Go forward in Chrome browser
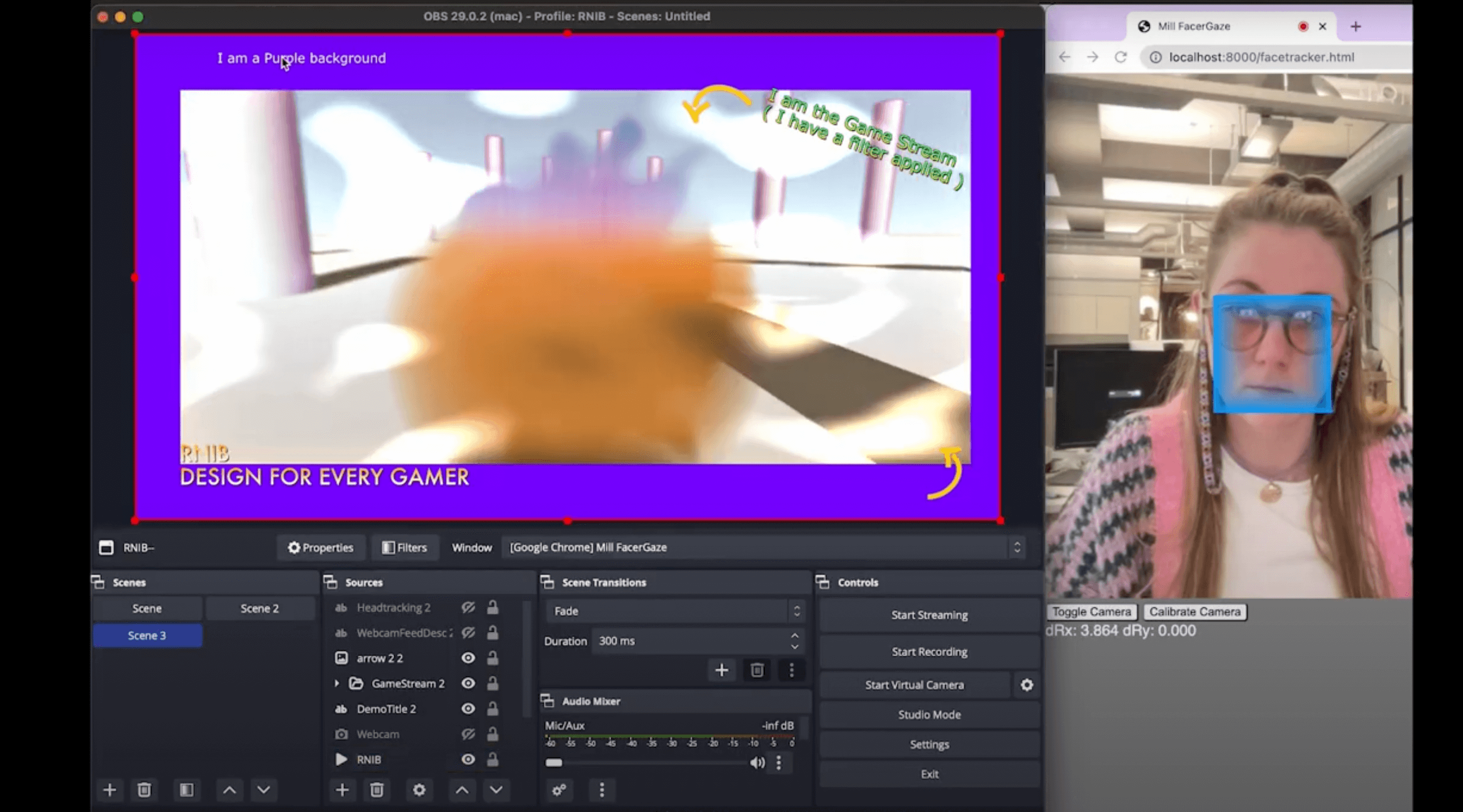1463x812 pixels. coord(1092,57)
